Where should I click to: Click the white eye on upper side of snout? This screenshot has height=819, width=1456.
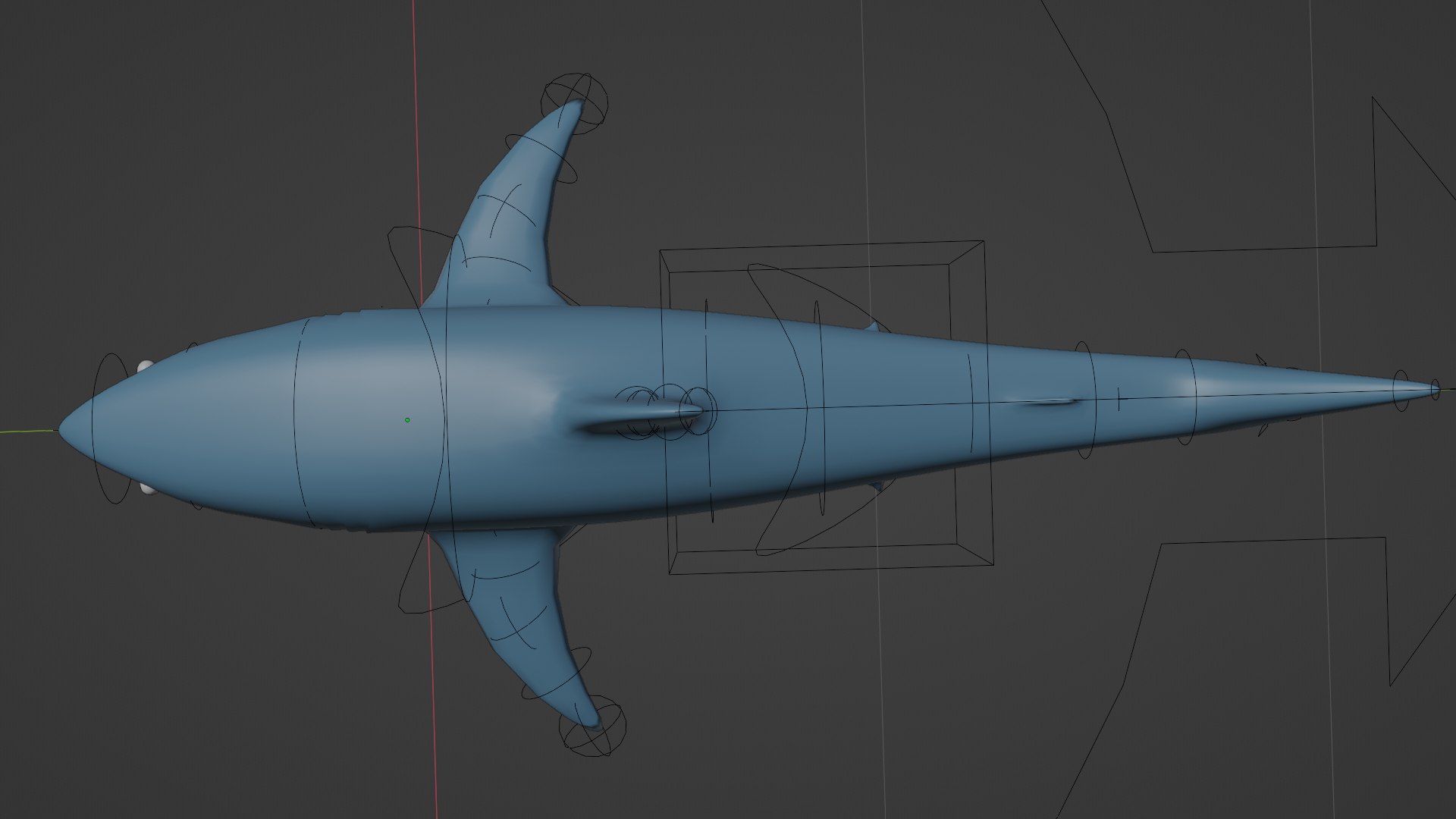tap(145, 366)
